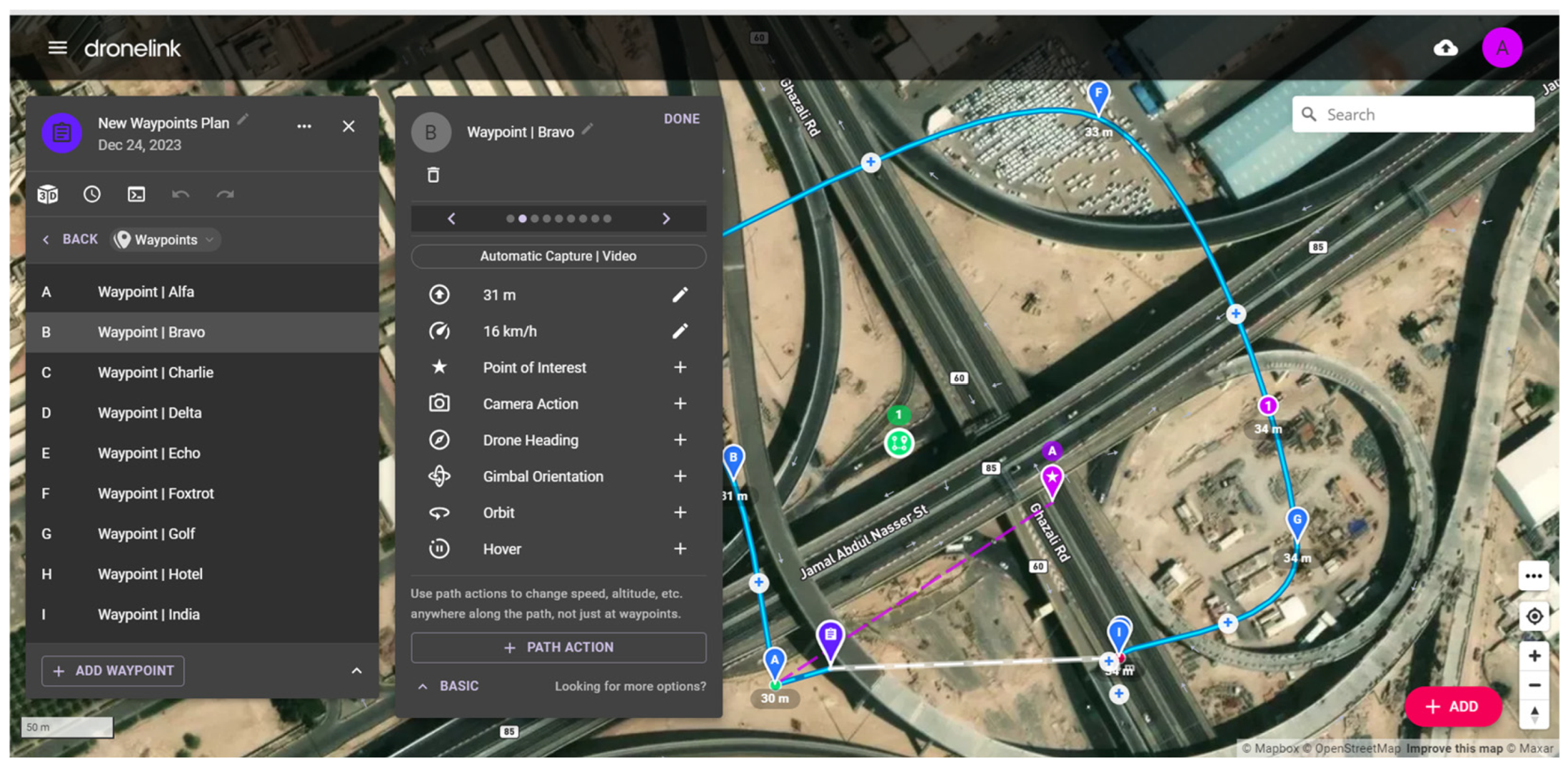Edit the 16 km/h speed pencil

coord(680,331)
